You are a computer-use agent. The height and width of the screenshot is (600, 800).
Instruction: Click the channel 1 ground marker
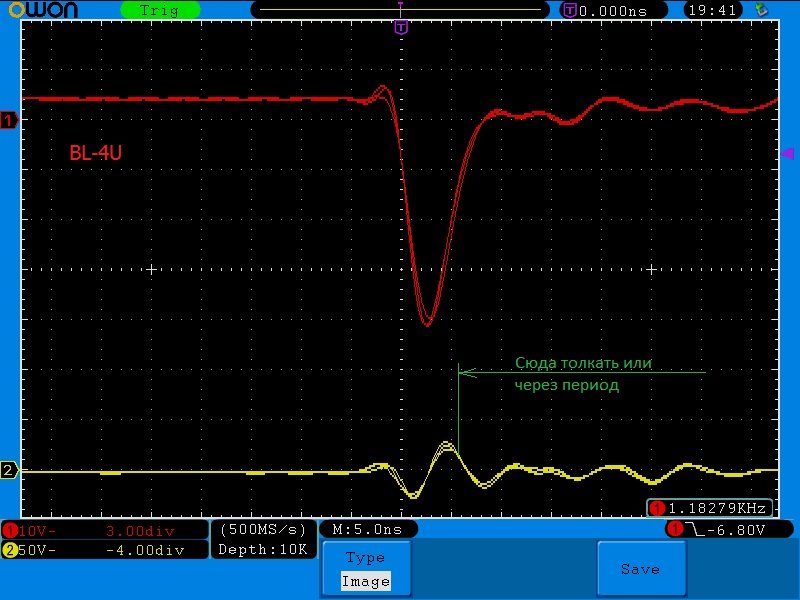(x=9, y=121)
